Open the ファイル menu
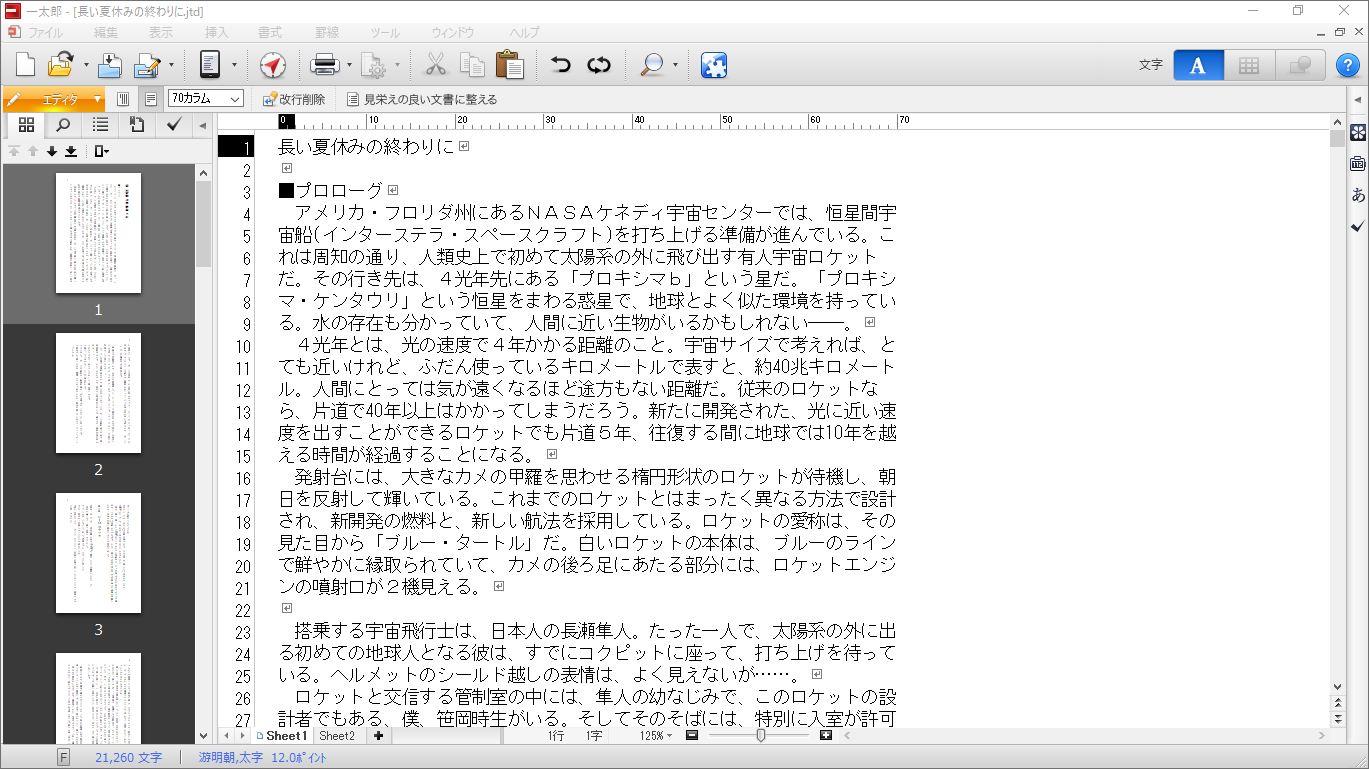1369x769 pixels. coord(46,33)
